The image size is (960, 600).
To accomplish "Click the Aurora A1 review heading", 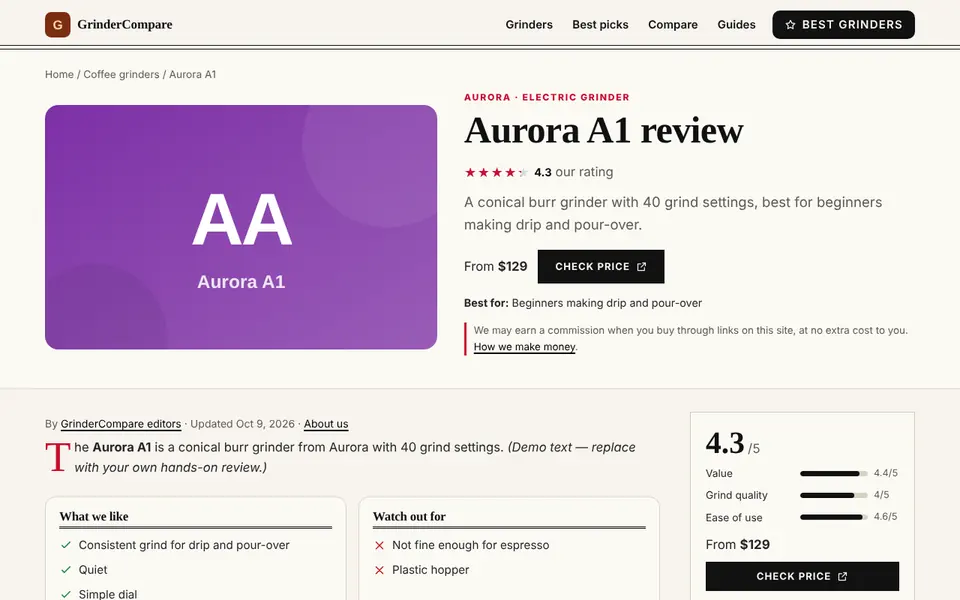I will [x=604, y=130].
